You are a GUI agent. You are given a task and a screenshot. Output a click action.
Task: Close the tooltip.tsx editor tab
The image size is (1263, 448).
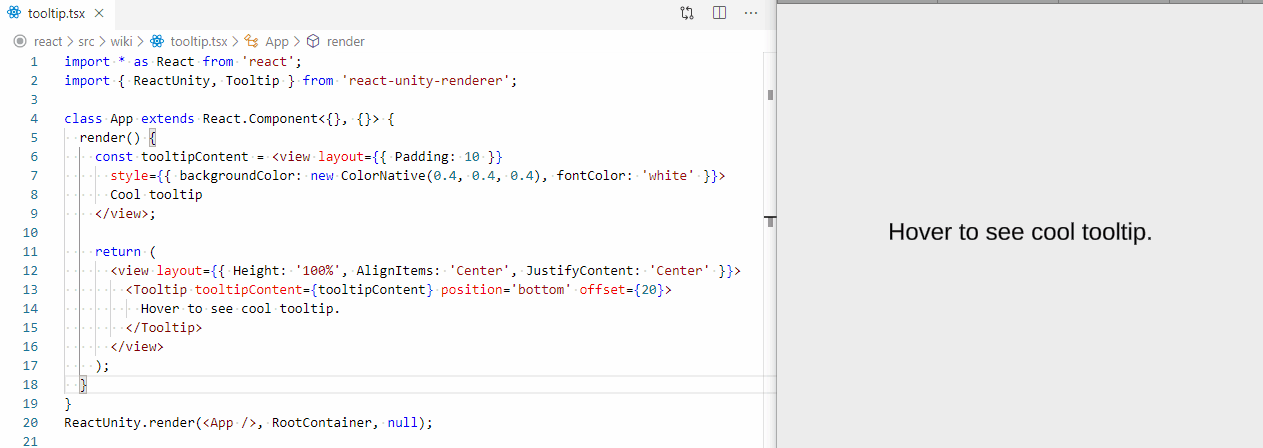click(98, 13)
